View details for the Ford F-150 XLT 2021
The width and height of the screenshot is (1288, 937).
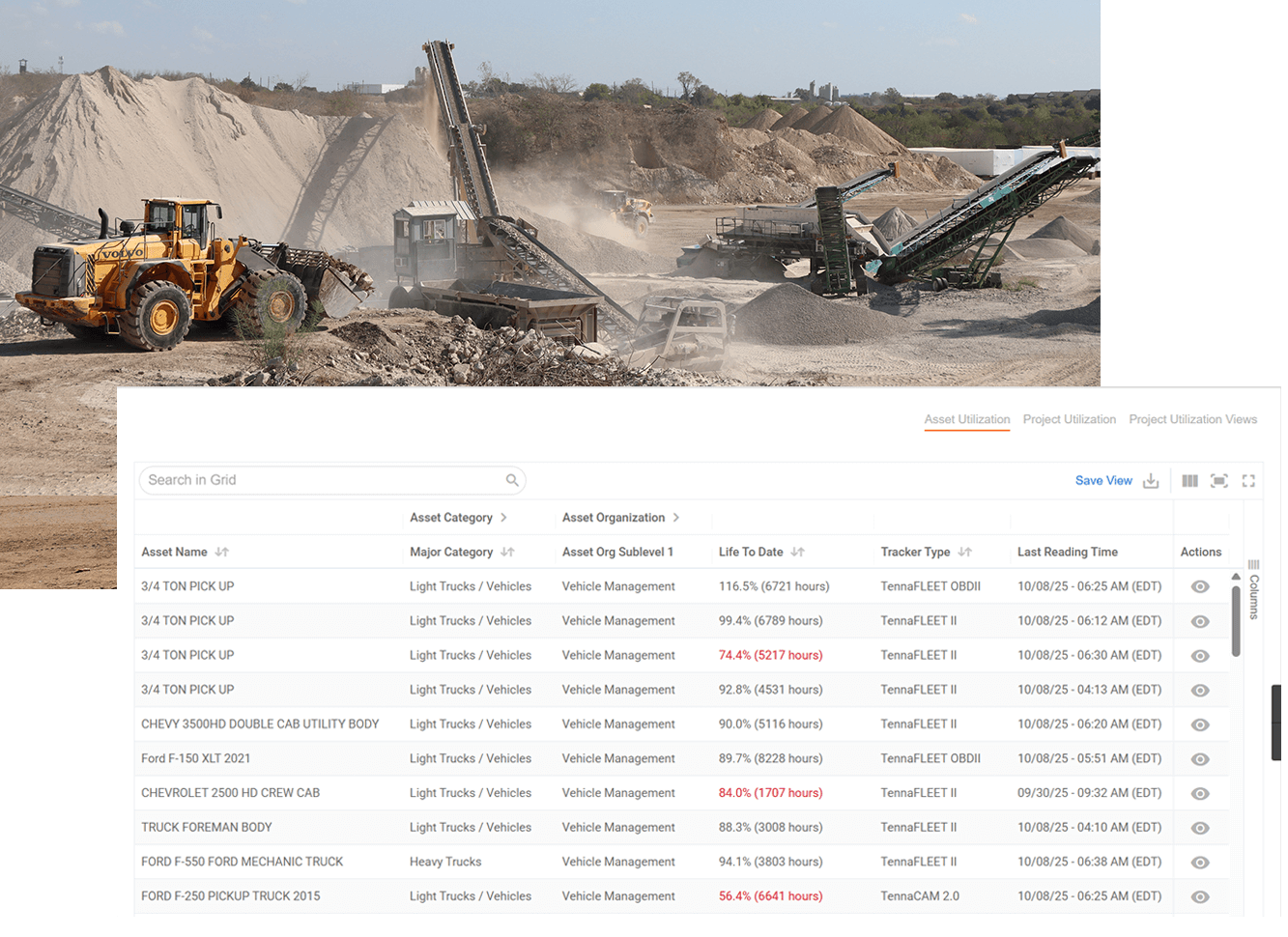pos(1200,758)
